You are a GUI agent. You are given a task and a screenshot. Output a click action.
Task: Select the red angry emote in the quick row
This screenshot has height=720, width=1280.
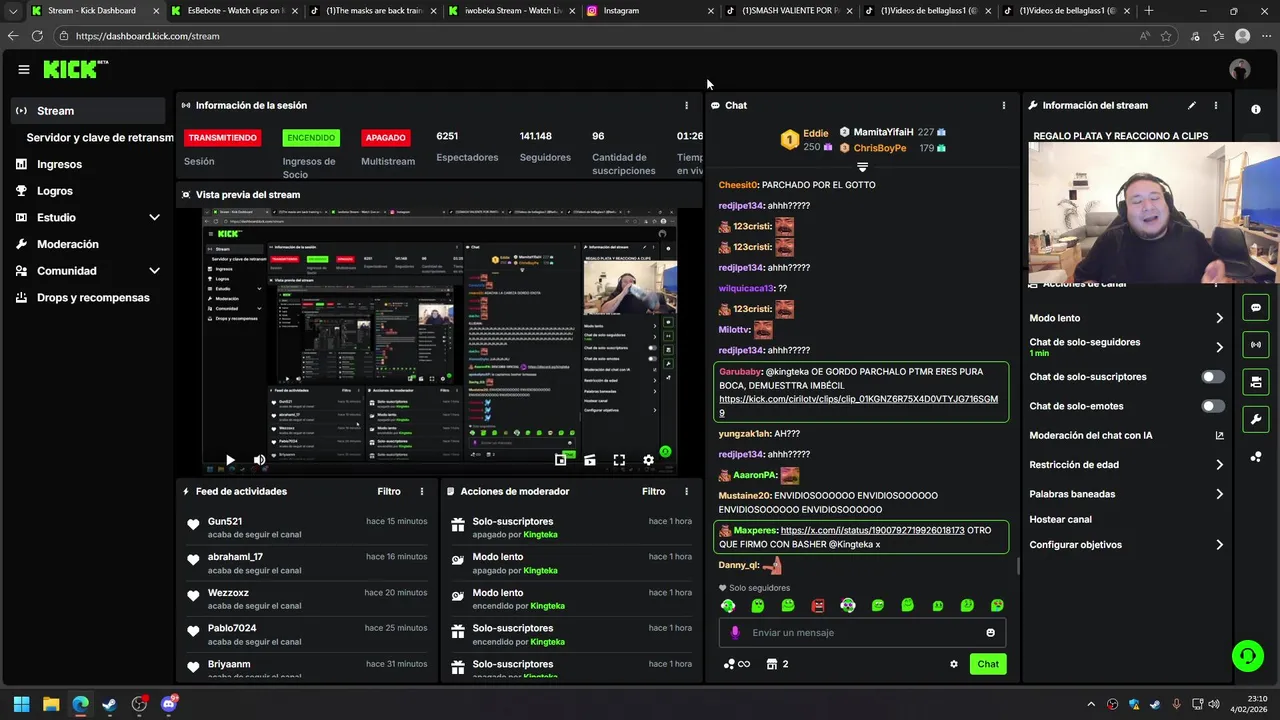pos(818,605)
